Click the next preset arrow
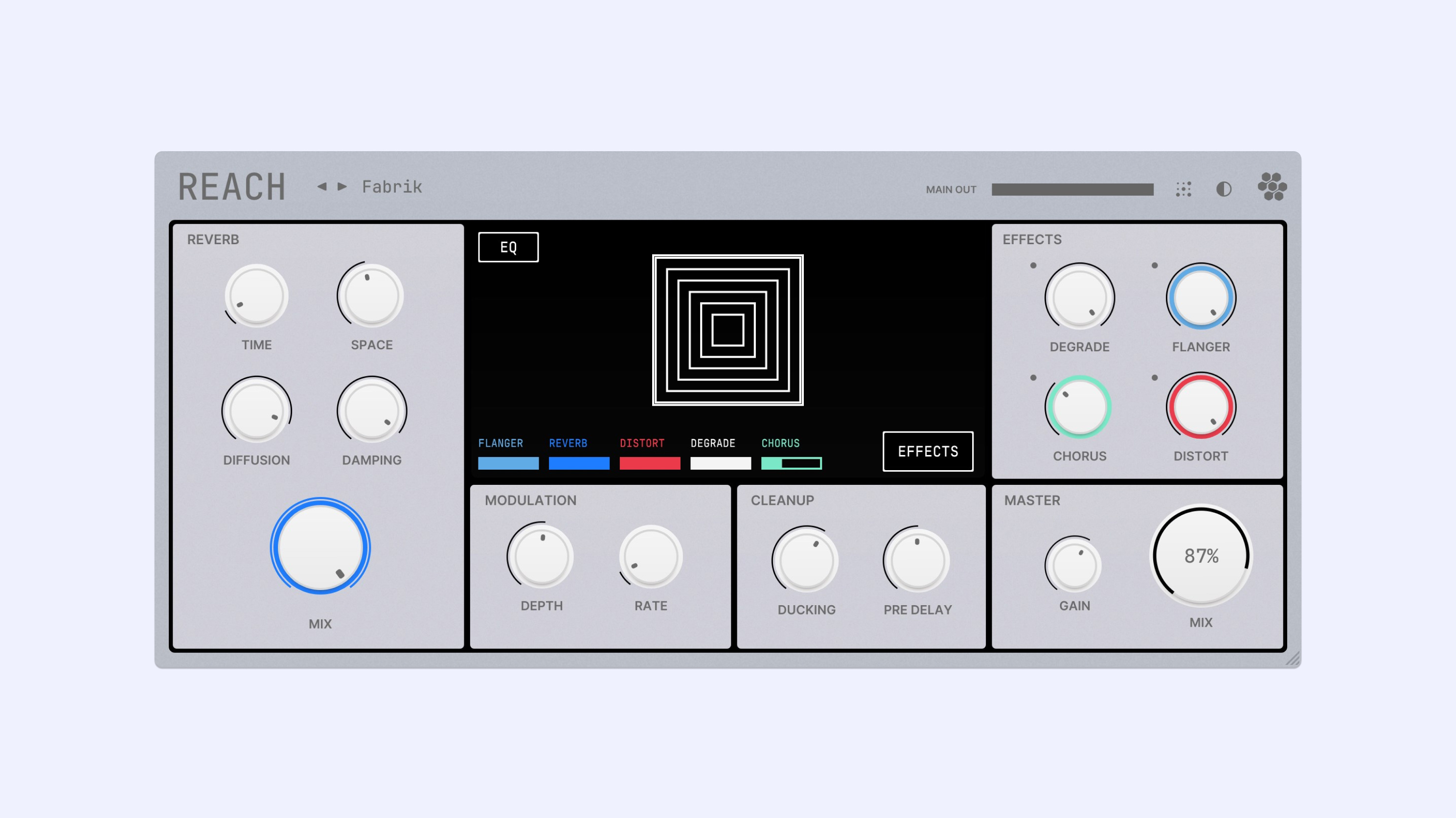The image size is (1456, 818). click(x=342, y=186)
